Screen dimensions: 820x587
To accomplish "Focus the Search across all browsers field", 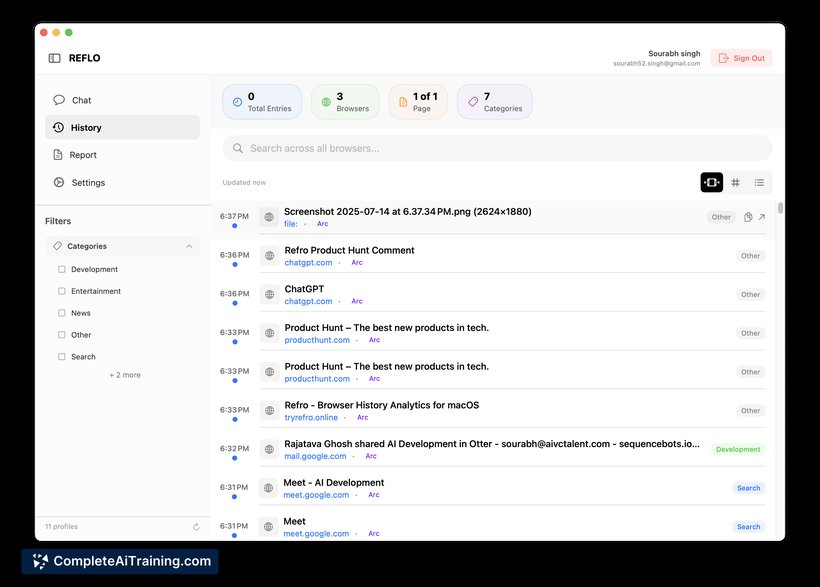I will point(497,148).
